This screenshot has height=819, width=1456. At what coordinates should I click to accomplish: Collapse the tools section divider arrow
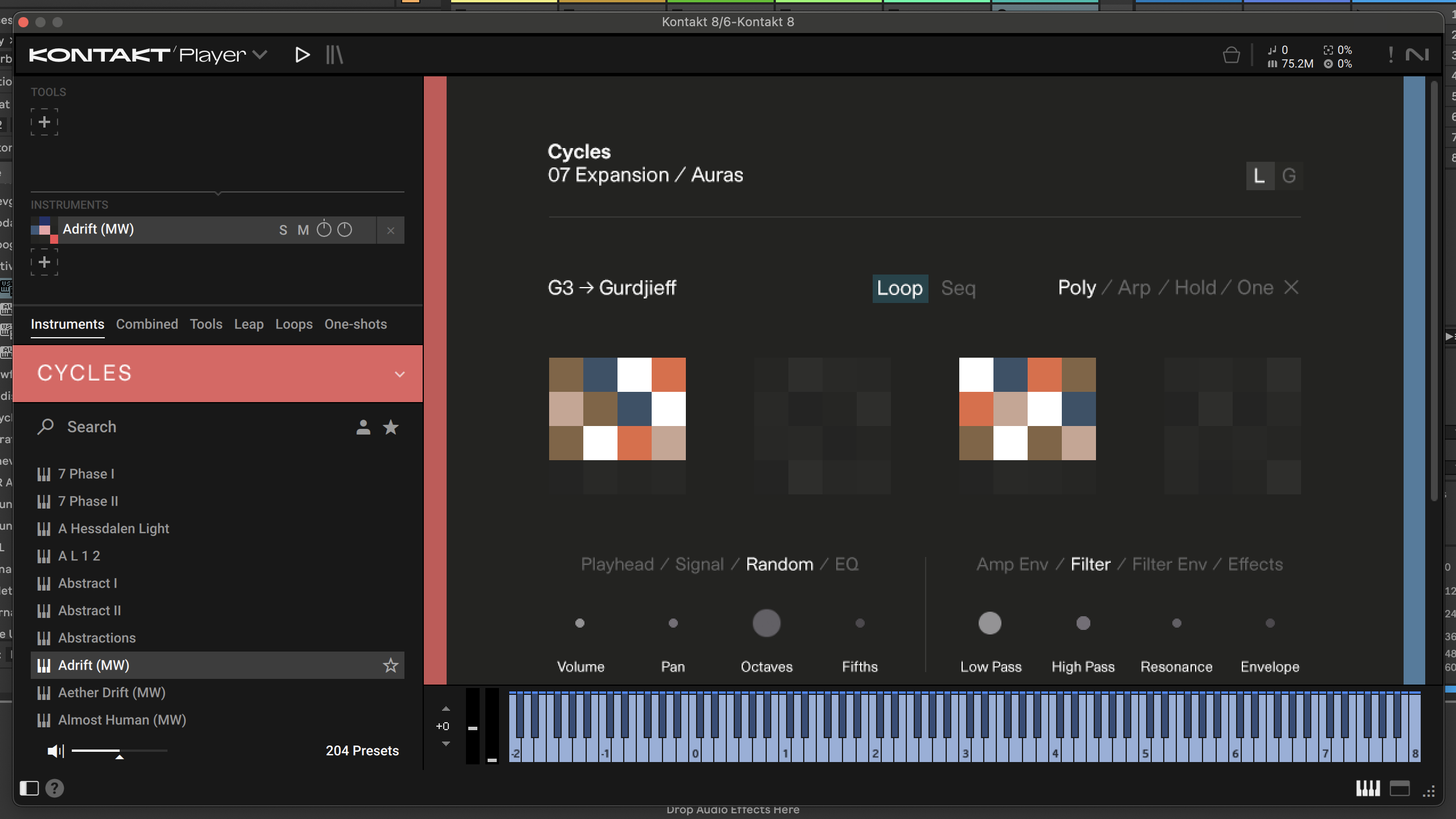pyautogui.click(x=218, y=193)
